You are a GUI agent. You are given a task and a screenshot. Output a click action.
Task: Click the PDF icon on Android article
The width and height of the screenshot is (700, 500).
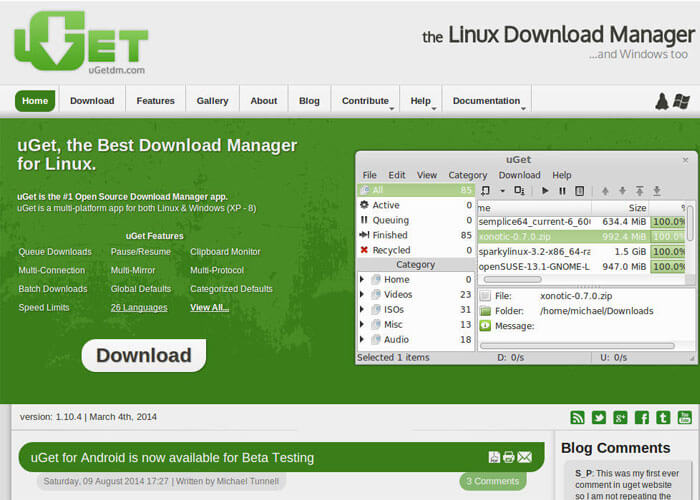coord(494,457)
